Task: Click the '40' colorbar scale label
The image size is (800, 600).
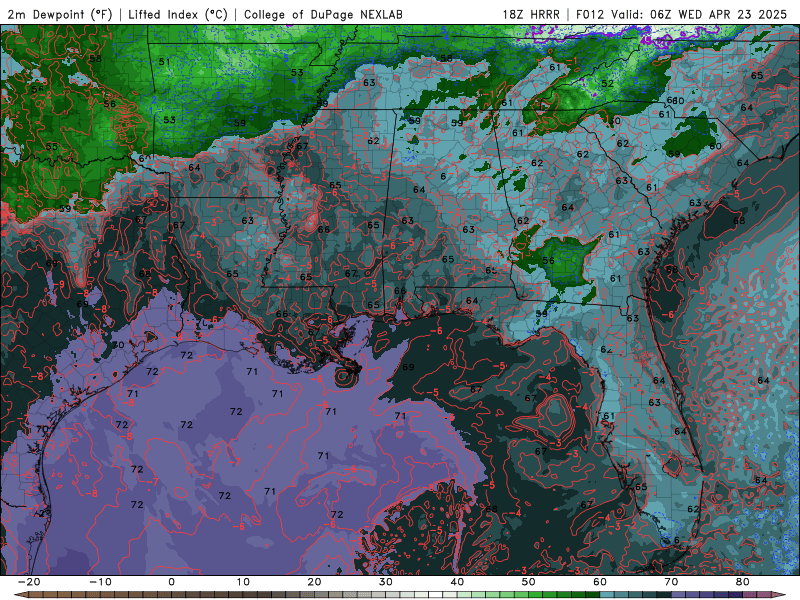Action: (x=457, y=582)
